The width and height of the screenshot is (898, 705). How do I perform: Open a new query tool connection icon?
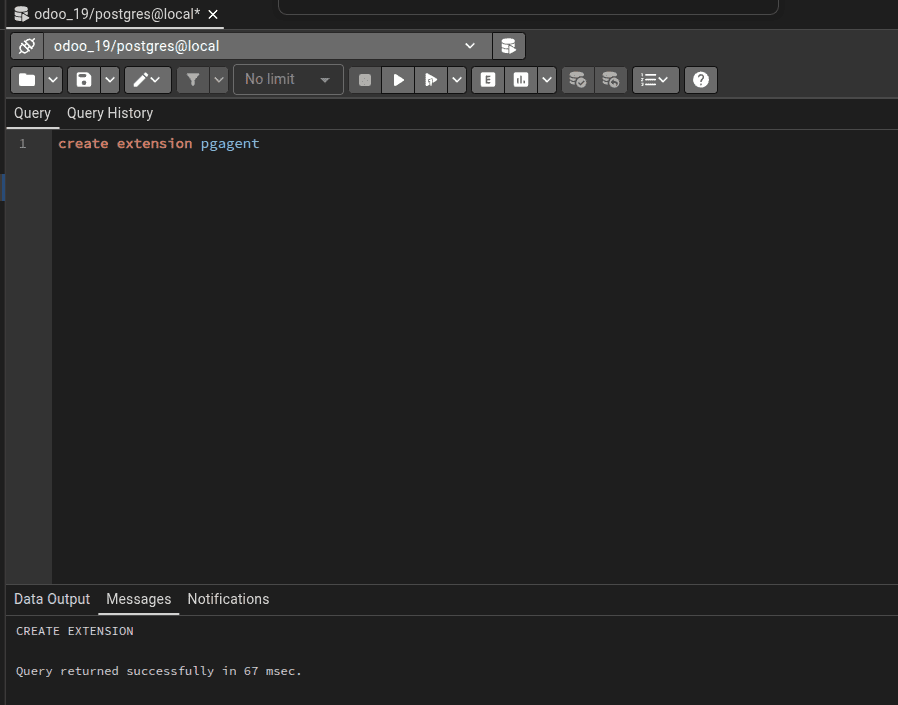[x=509, y=46]
